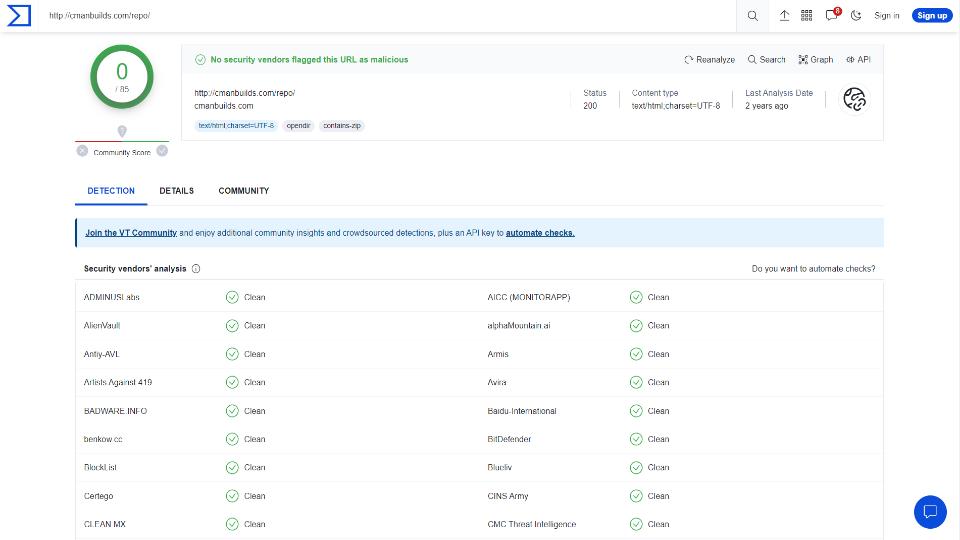Click the text/html charset=UTF-8 tag
This screenshot has height=540, width=960.
[236, 126]
